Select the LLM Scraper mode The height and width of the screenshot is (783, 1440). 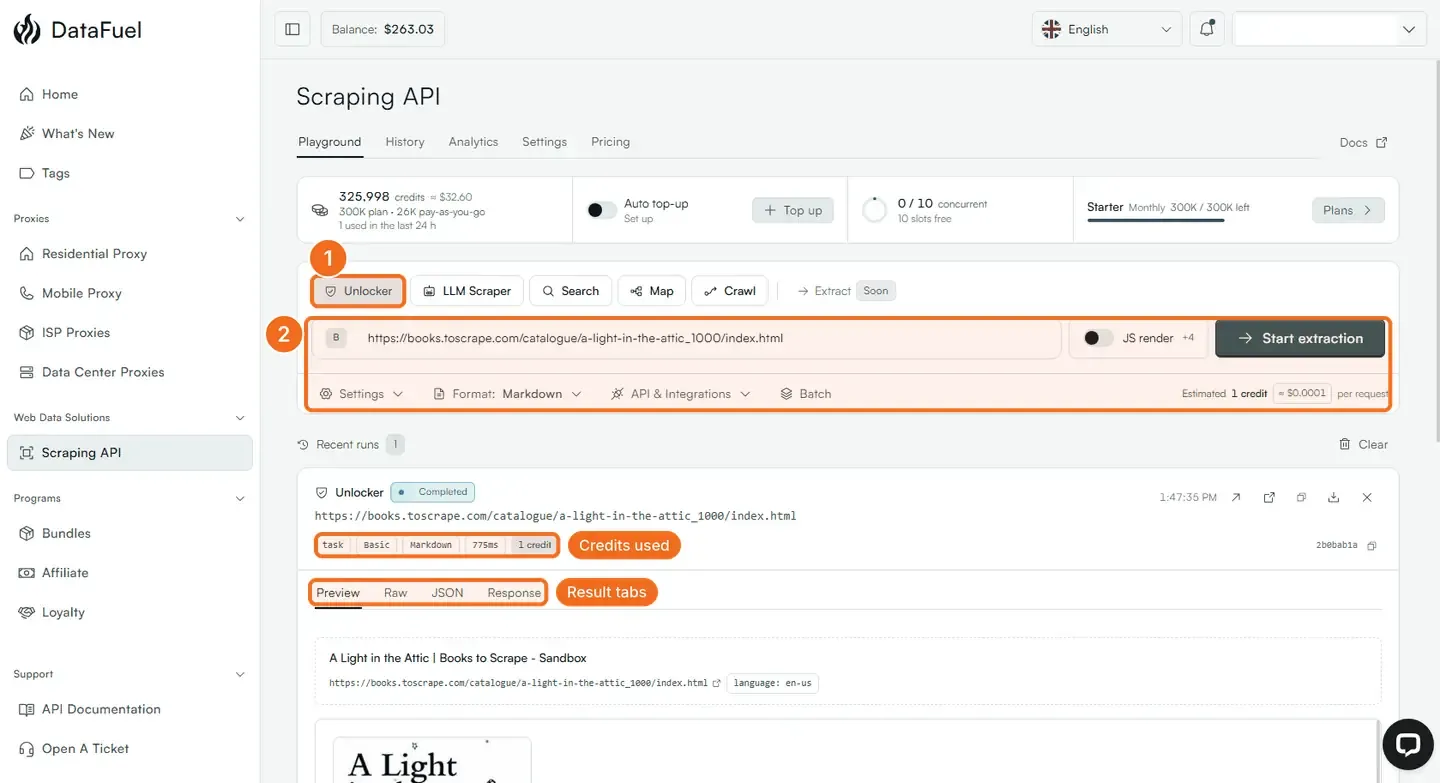click(x=467, y=291)
